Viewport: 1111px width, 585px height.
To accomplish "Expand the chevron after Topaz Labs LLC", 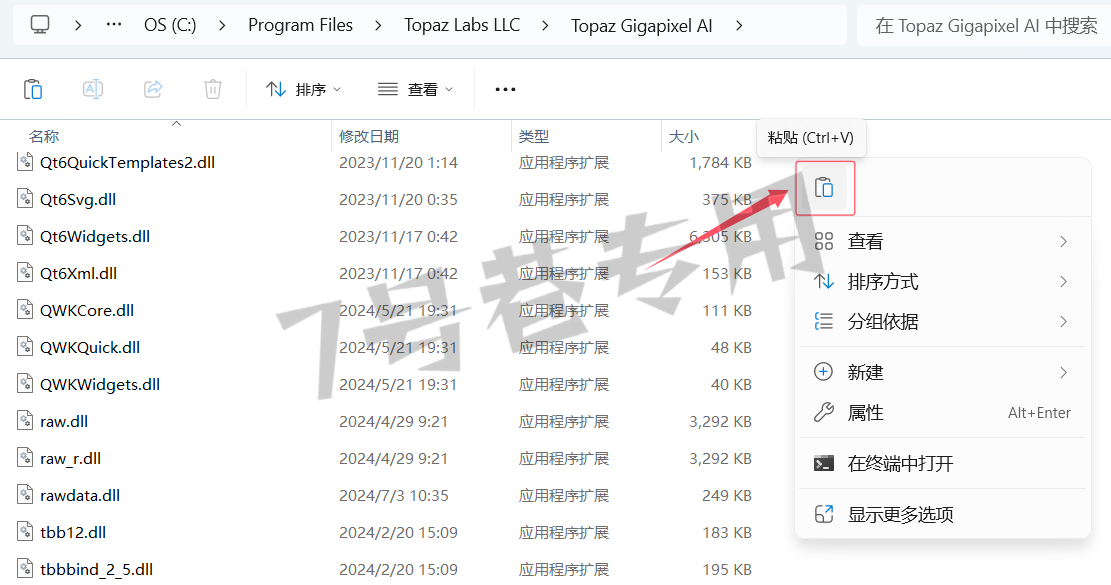I will point(545,25).
